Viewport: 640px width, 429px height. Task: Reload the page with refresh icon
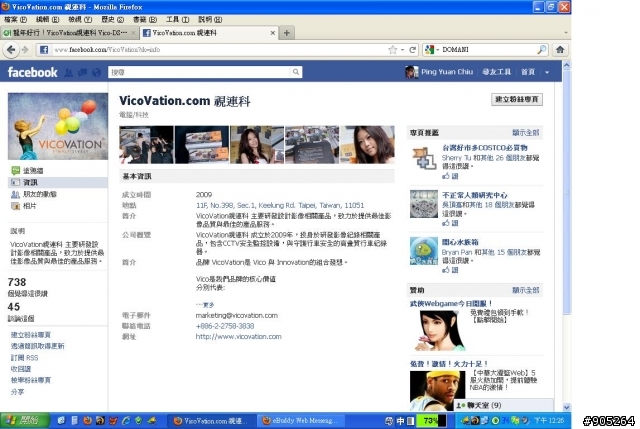tap(413, 50)
